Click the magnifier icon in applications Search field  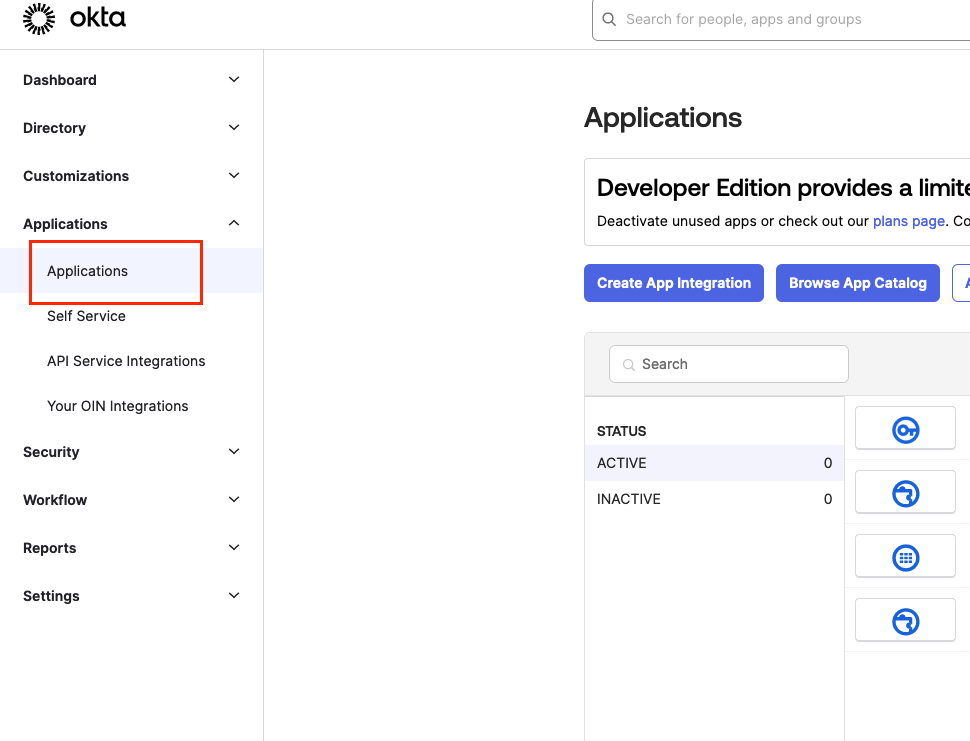pyautogui.click(x=629, y=364)
